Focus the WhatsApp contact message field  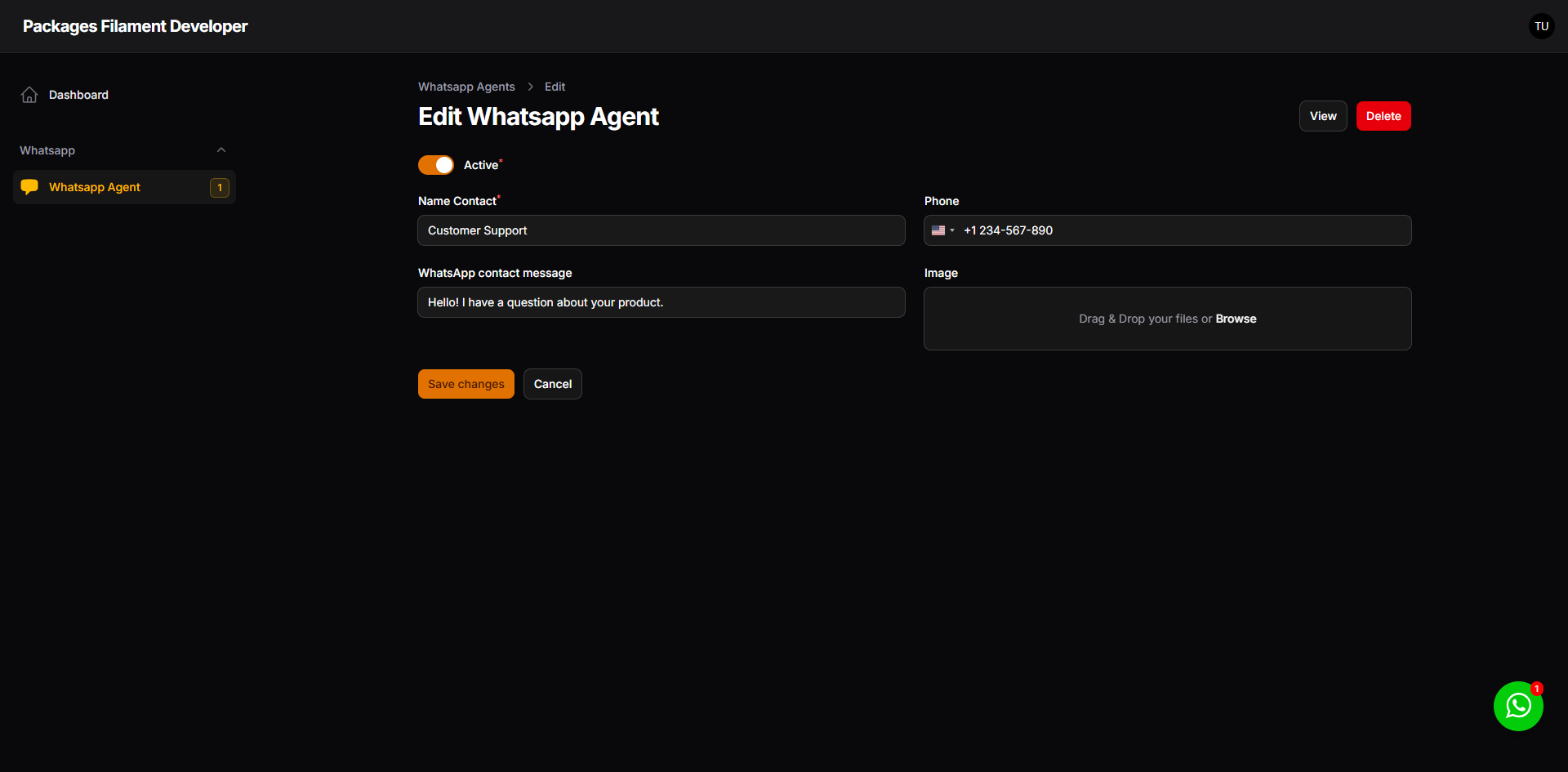pyautogui.click(x=661, y=302)
